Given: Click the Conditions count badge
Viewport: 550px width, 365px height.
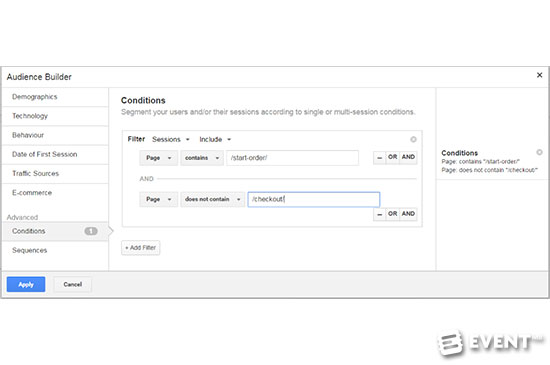Looking at the screenshot, I should (x=91, y=231).
